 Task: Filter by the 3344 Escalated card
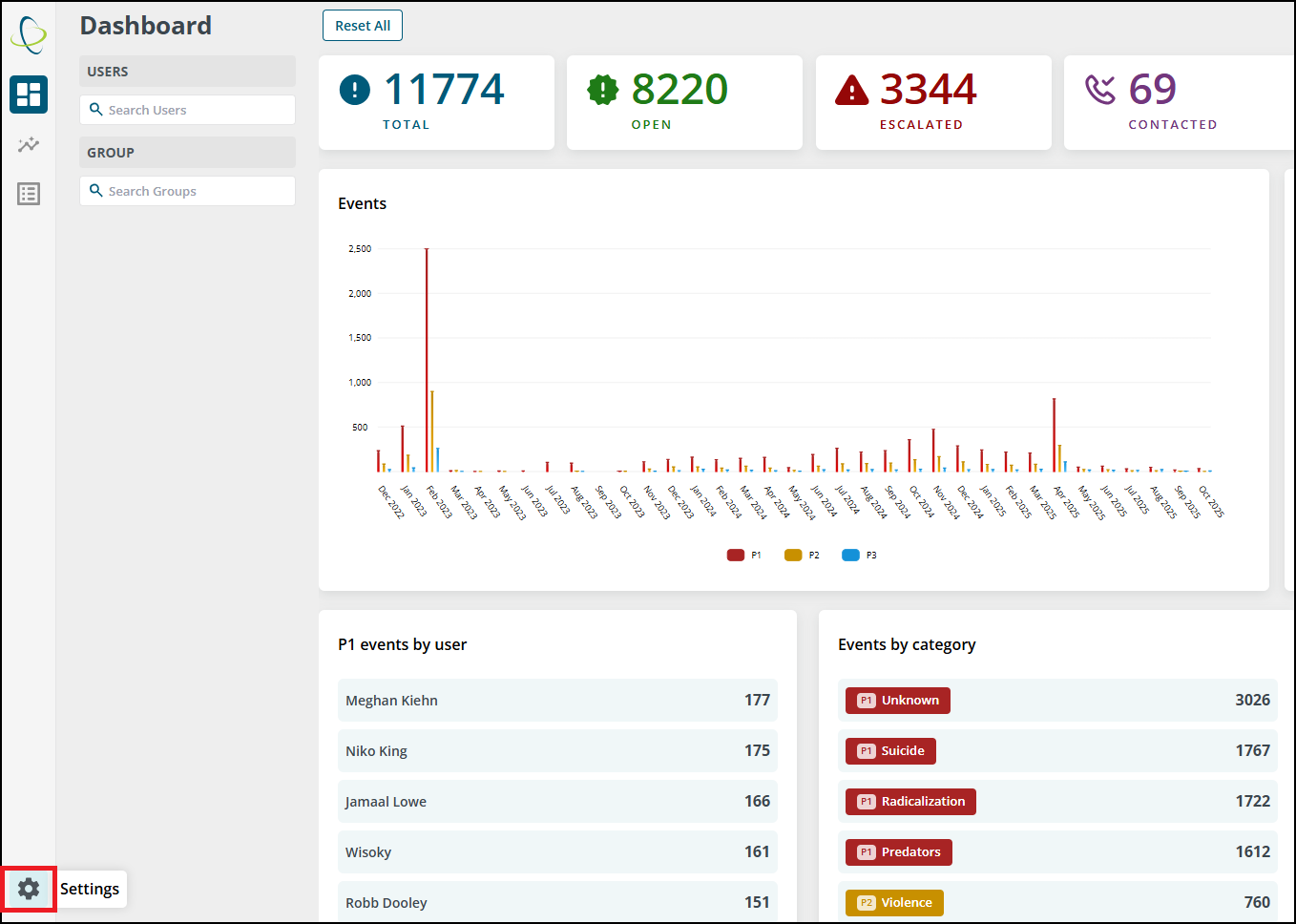point(933,102)
